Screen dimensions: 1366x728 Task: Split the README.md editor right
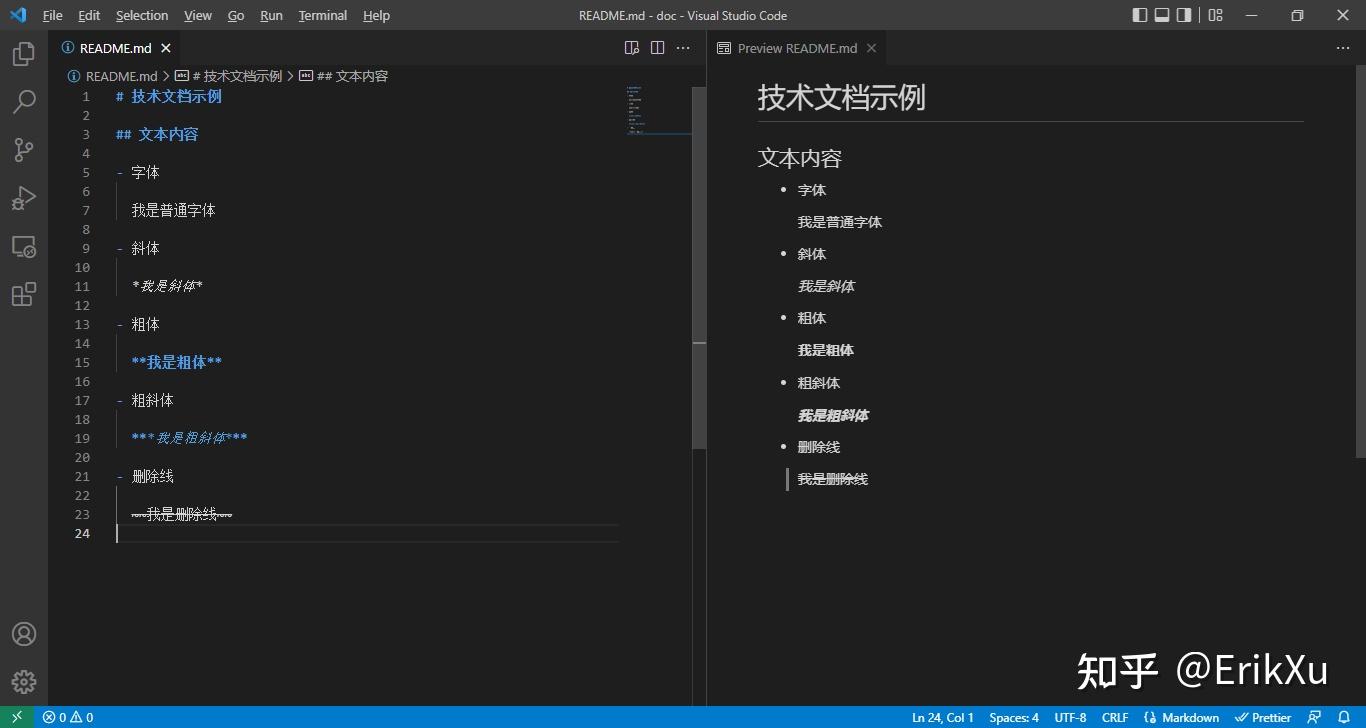pyautogui.click(x=657, y=48)
